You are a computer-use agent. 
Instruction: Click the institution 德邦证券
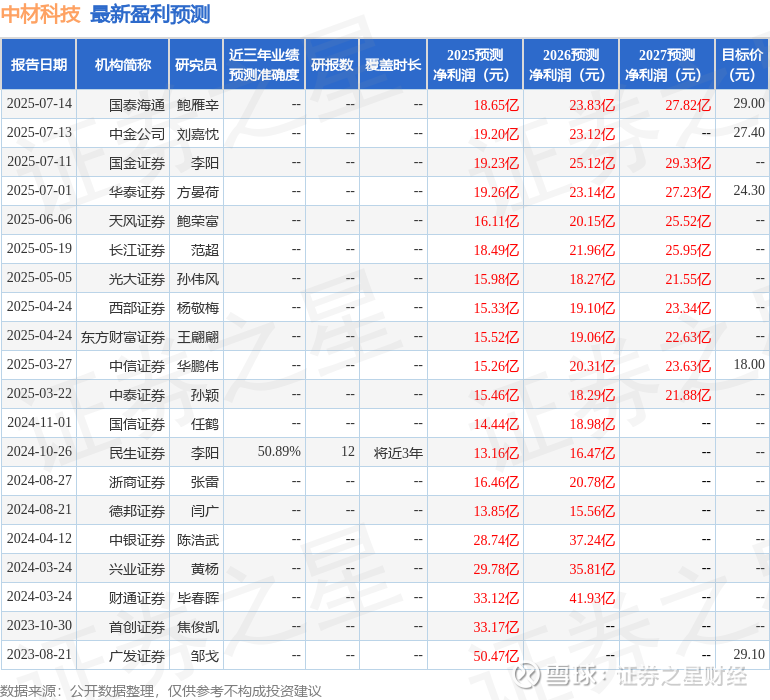137,510
